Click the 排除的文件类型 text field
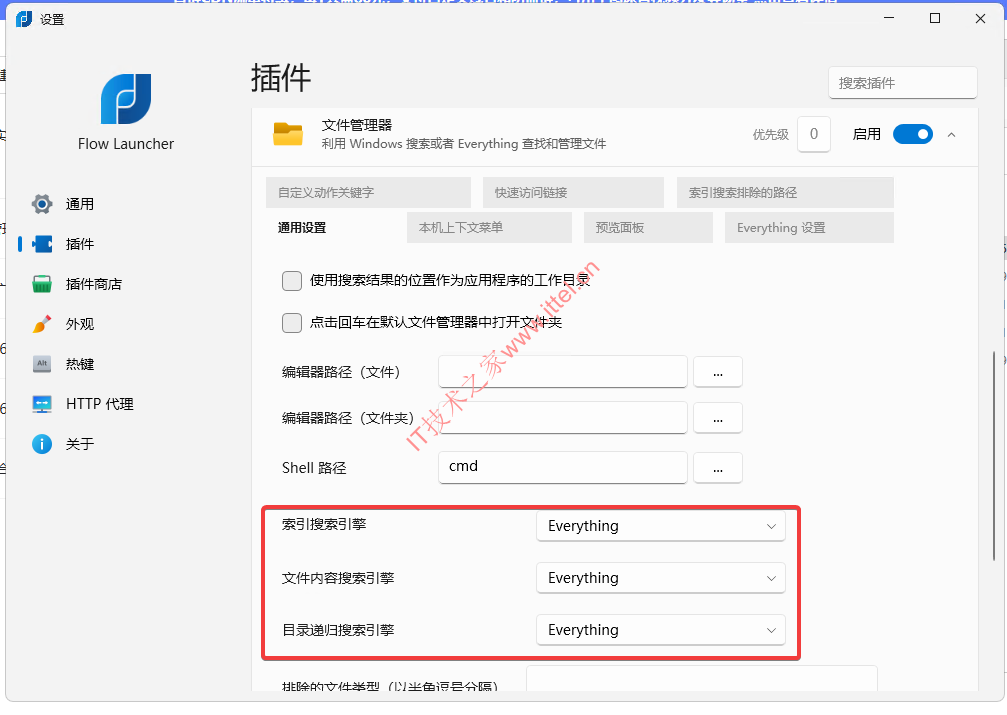Image resolution: width=1007 pixels, height=715 pixels. [702, 679]
